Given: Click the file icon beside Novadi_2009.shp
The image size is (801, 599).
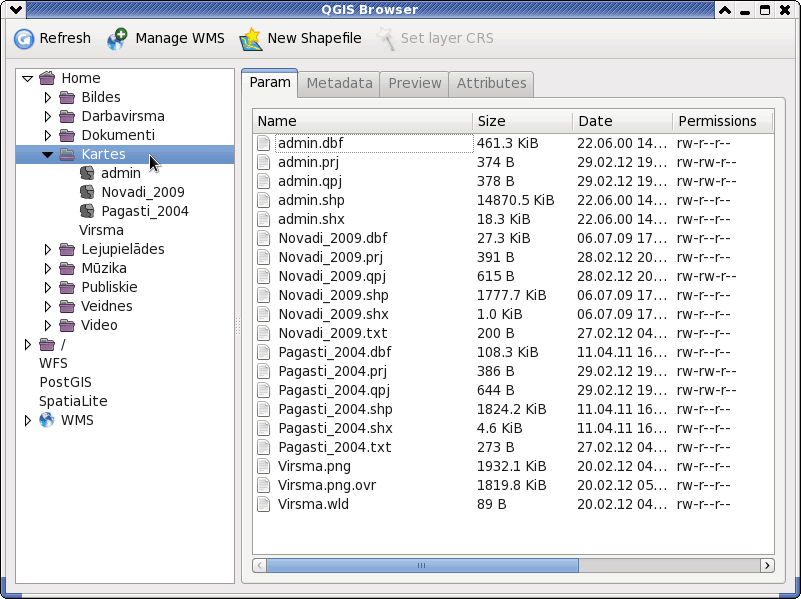Looking at the screenshot, I should [x=264, y=295].
